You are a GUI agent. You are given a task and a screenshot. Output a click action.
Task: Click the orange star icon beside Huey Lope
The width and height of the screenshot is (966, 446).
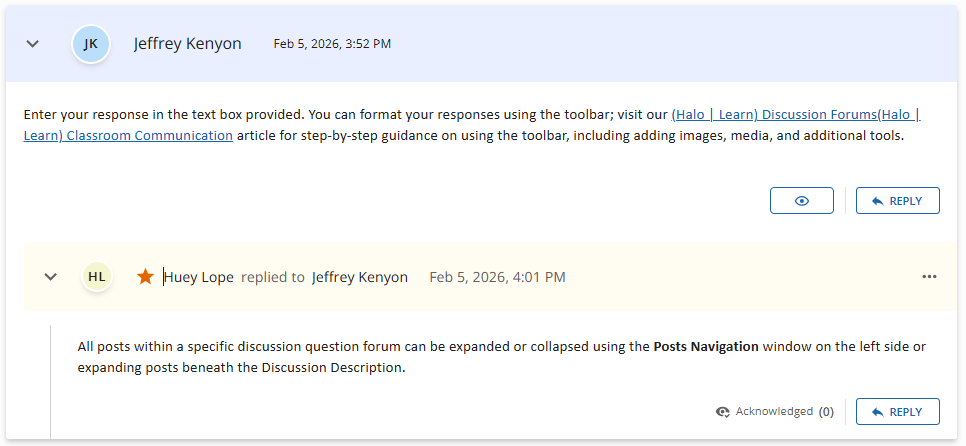tap(146, 277)
